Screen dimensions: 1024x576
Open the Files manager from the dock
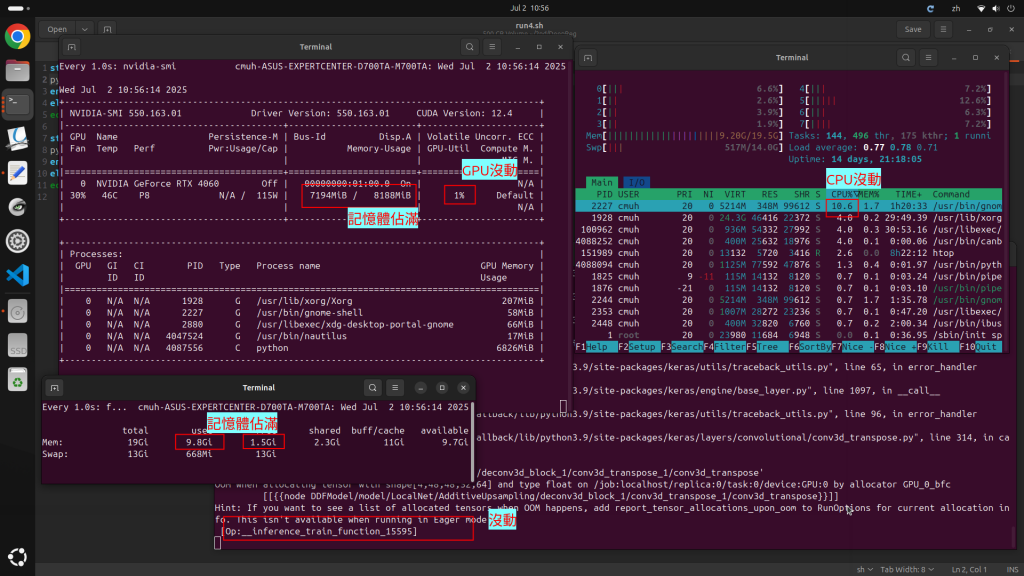(17, 70)
